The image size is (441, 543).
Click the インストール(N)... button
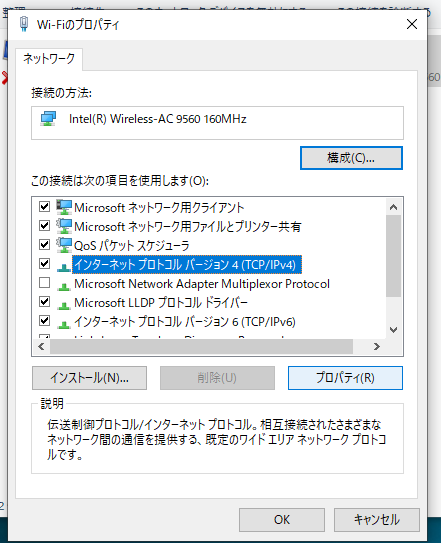pyautogui.click(x=89, y=378)
